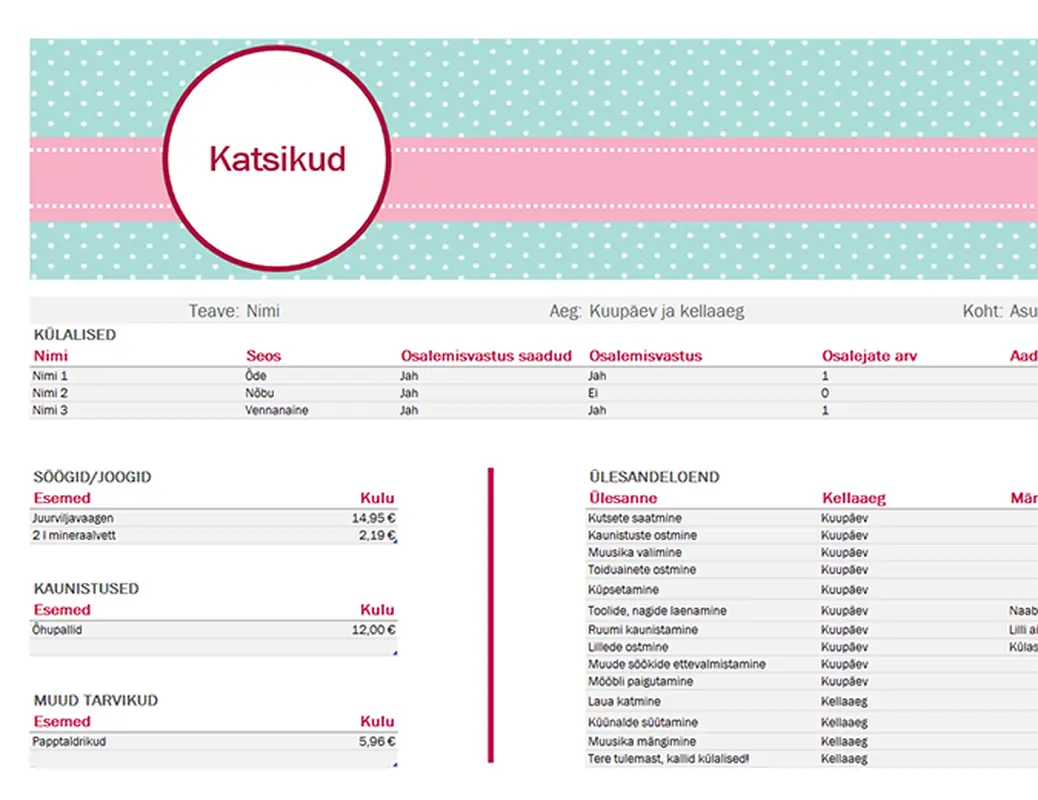Viewport: 1038px width, 800px height.
Task: Click the Muusika mängimine task
Action: (x=642, y=742)
